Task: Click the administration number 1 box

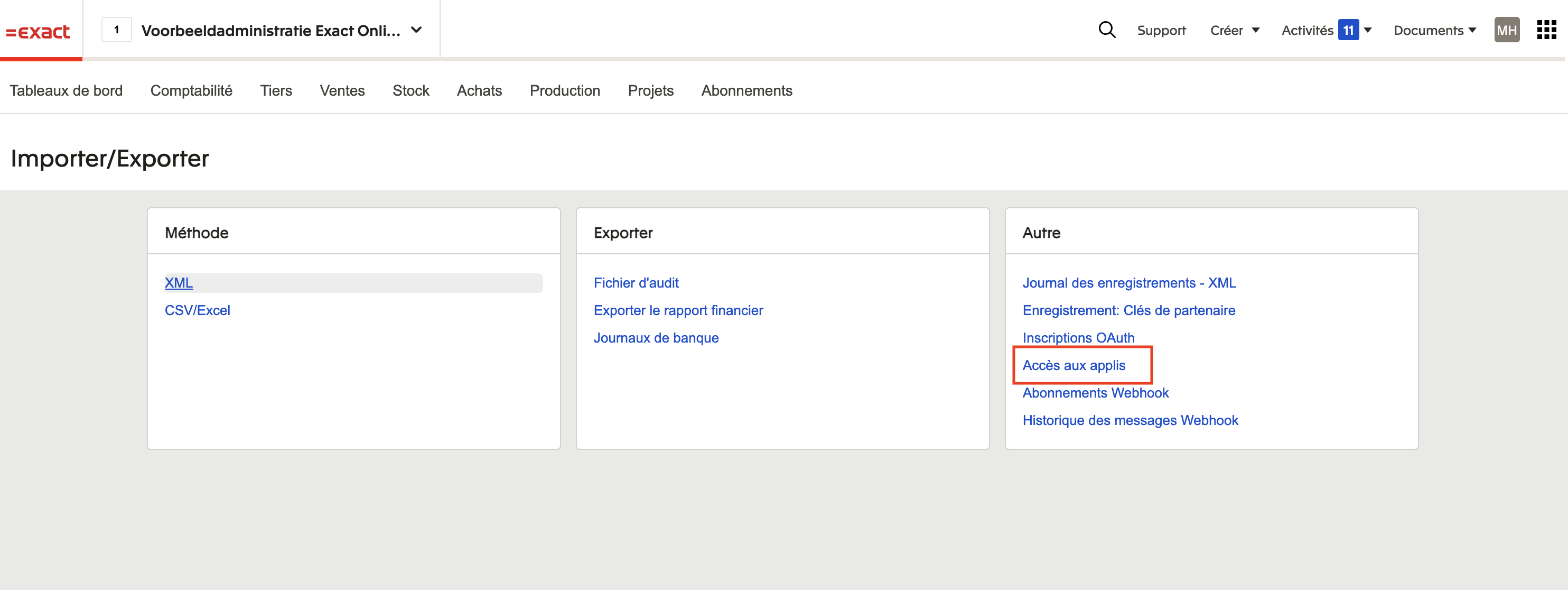Action: point(116,30)
